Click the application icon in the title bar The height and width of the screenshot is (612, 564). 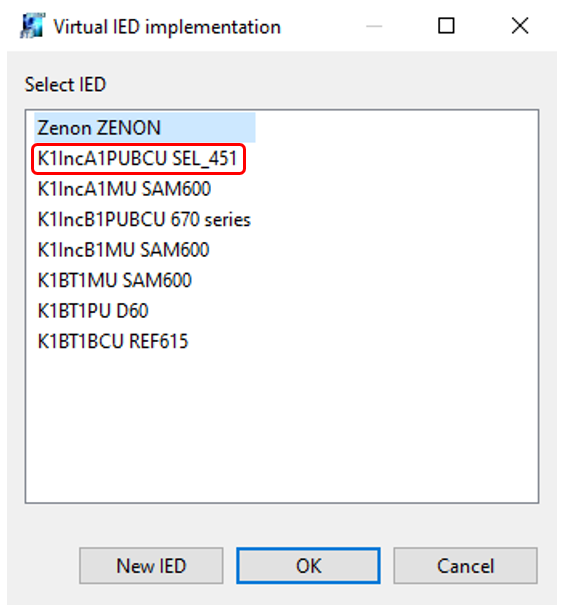pyautogui.click(x=33, y=26)
